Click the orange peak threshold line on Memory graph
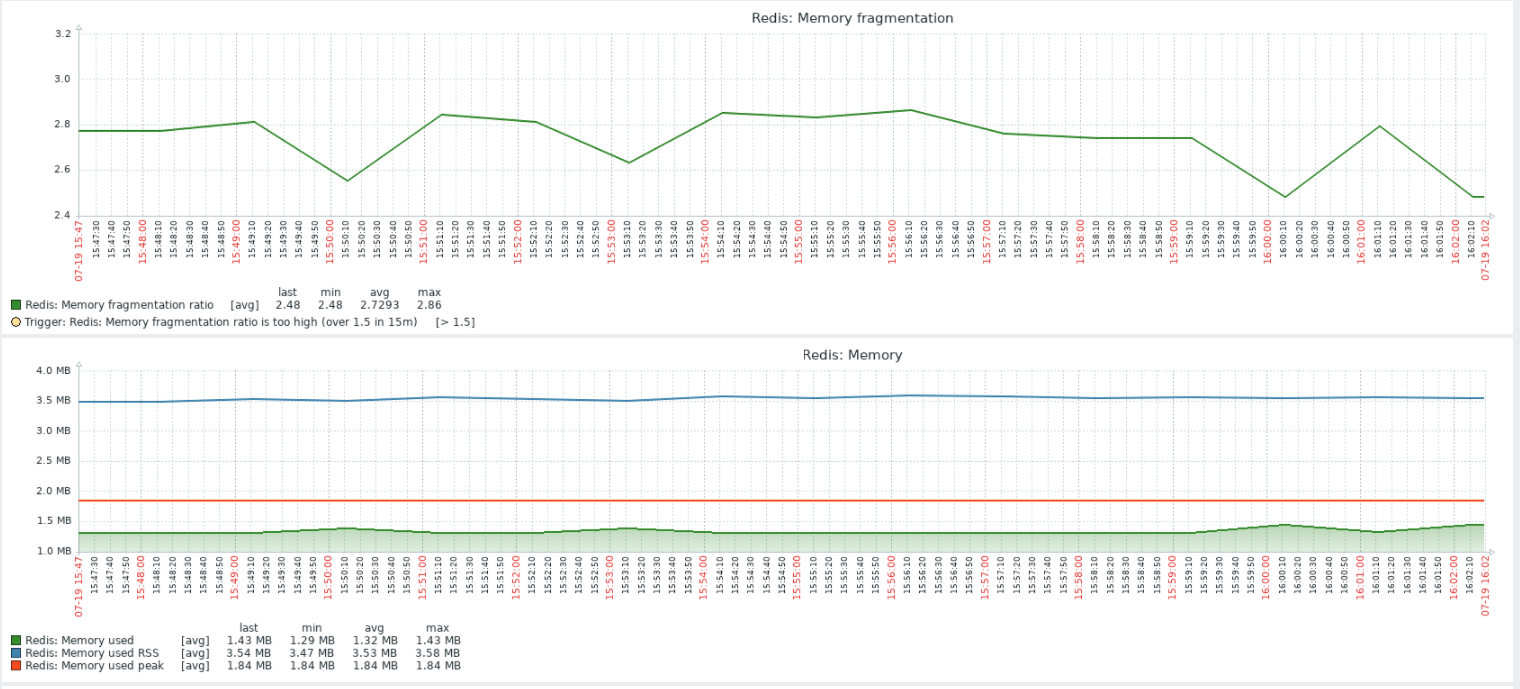Viewport: 1520px width, 689px height. tap(700, 499)
